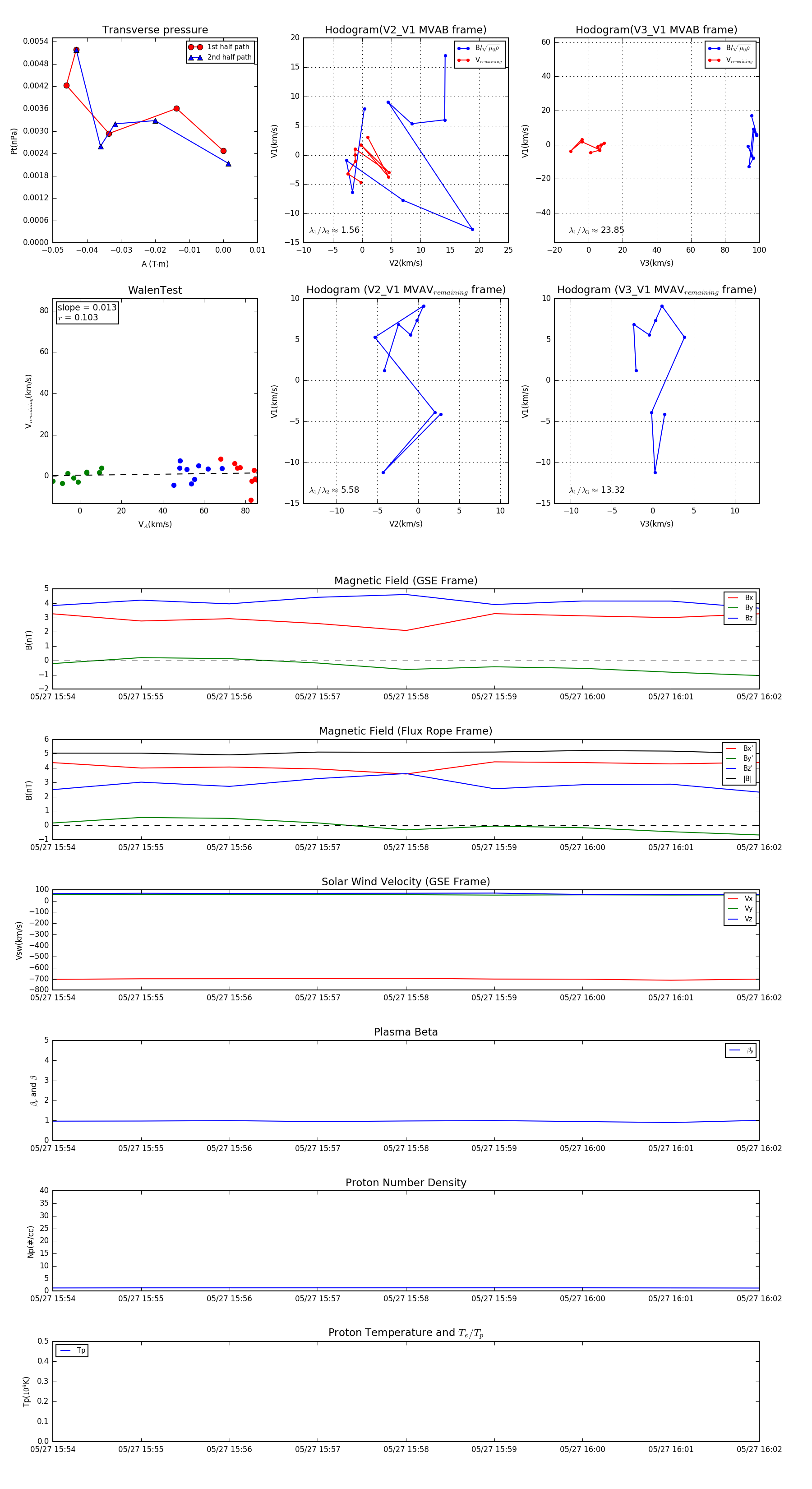Viewport: 812px width, 1489px height.
Task: Click the 'Proton Temperature and Te/Tp' title
Action: click(406, 1333)
